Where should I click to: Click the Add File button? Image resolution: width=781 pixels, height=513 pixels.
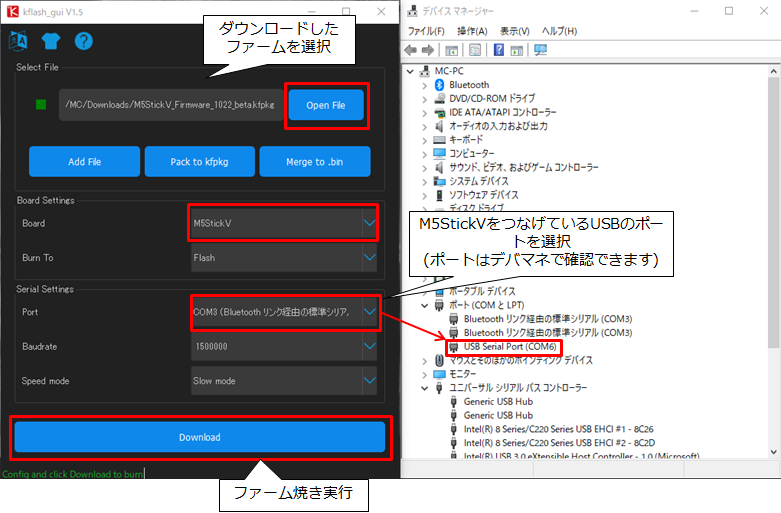(x=84, y=161)
